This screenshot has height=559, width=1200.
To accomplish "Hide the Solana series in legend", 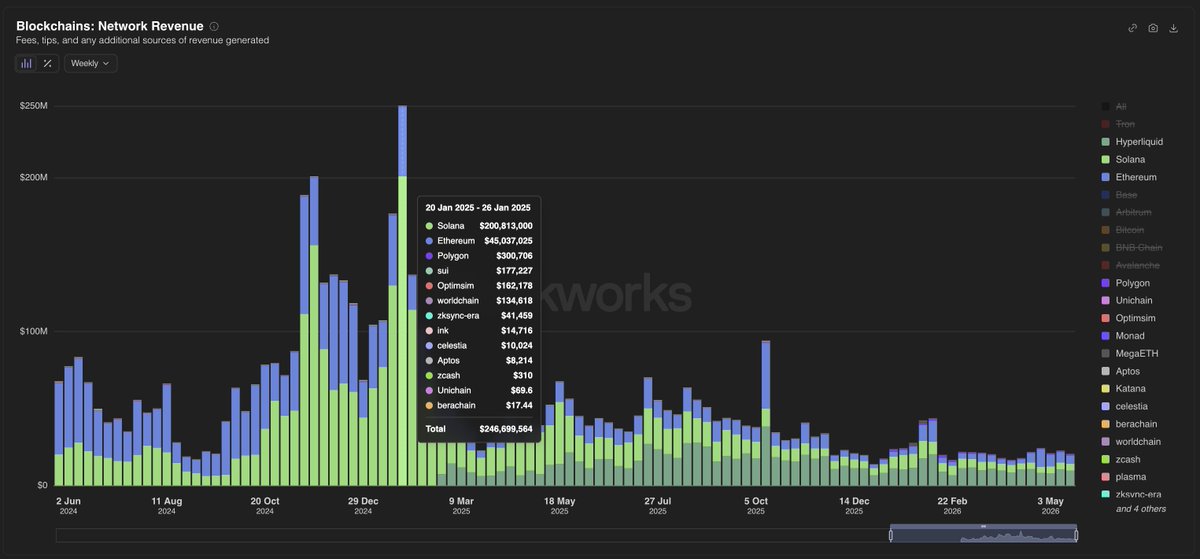I will [1123, 159].
